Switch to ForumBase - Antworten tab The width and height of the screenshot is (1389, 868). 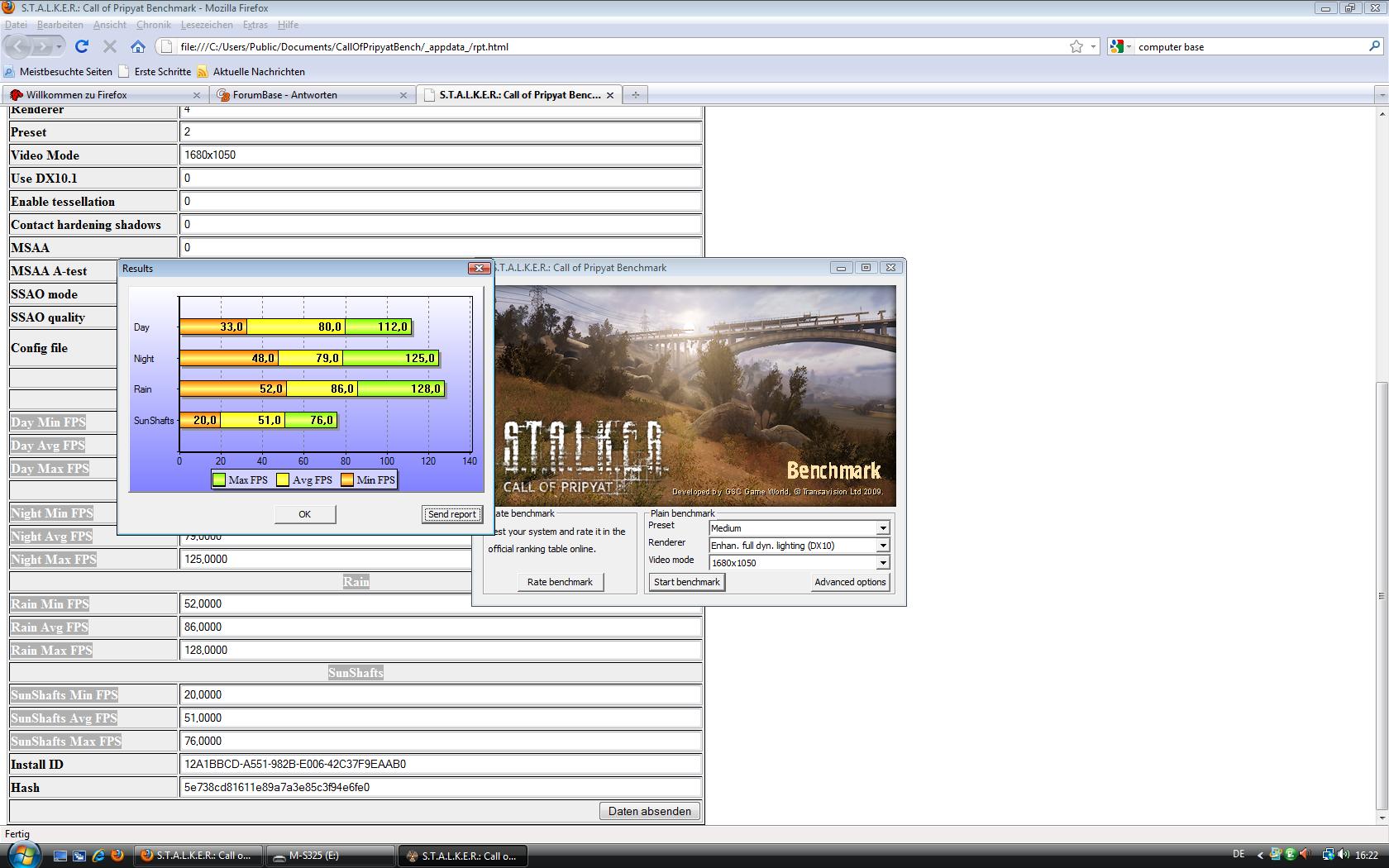[x=312, y=94]
